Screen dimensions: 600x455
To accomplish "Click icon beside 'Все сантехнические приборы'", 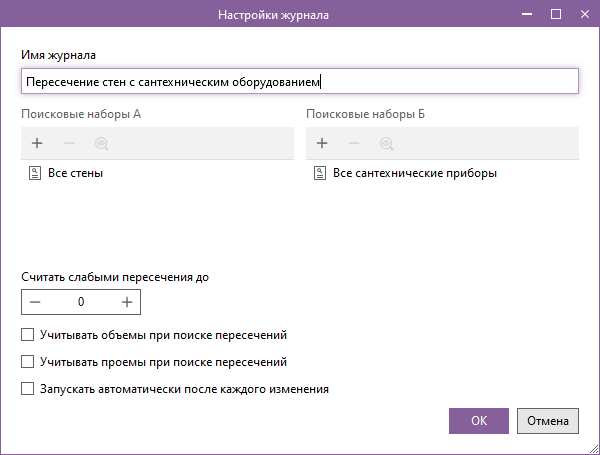I will (321, 173).
